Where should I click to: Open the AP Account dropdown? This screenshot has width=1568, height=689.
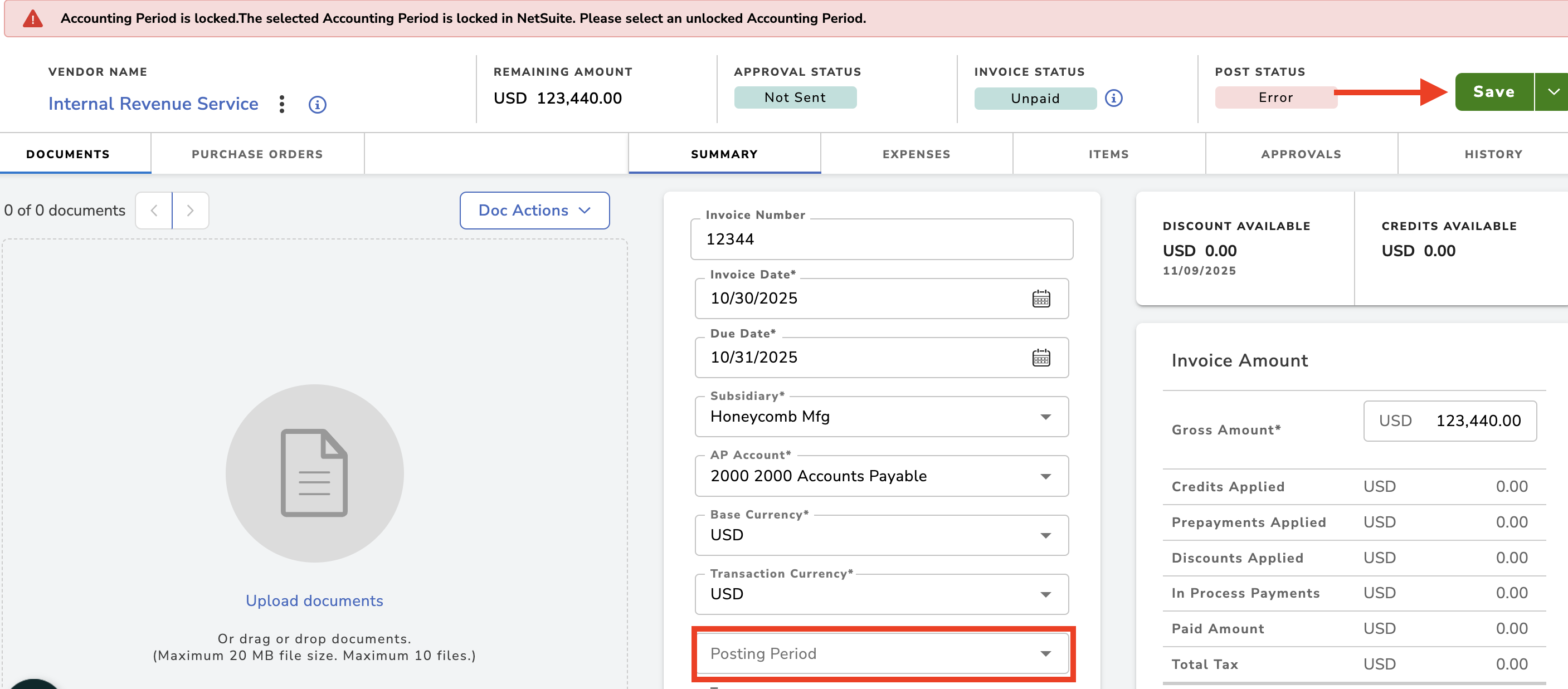tap(882, 475)
